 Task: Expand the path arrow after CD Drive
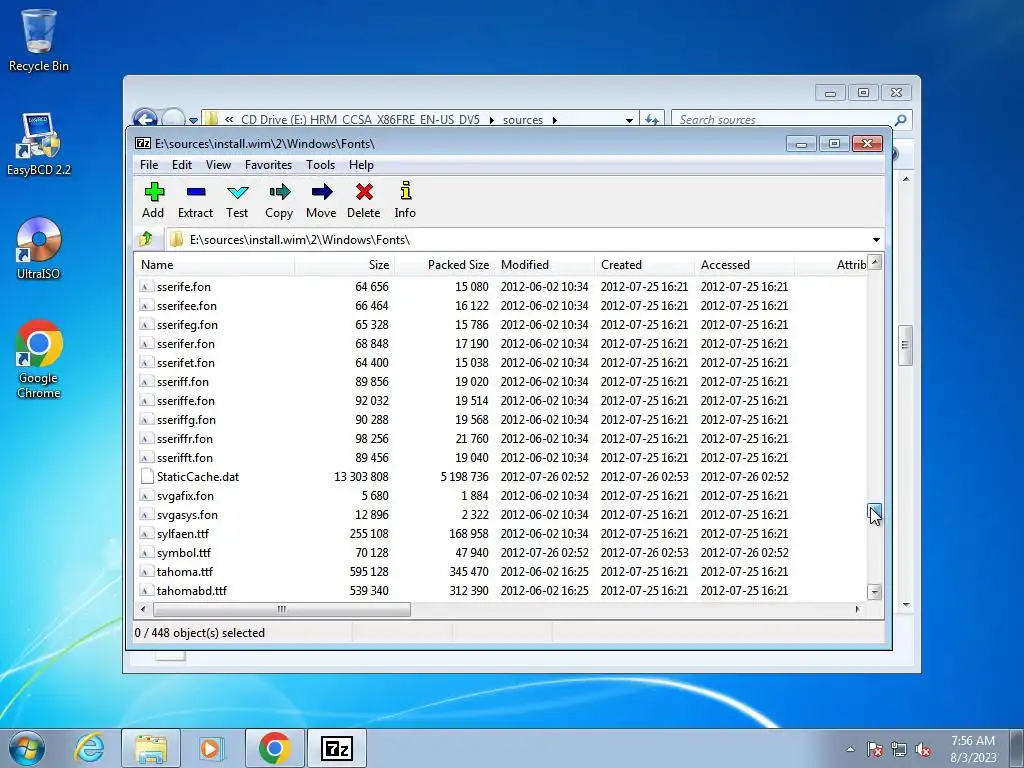(491, 120)
